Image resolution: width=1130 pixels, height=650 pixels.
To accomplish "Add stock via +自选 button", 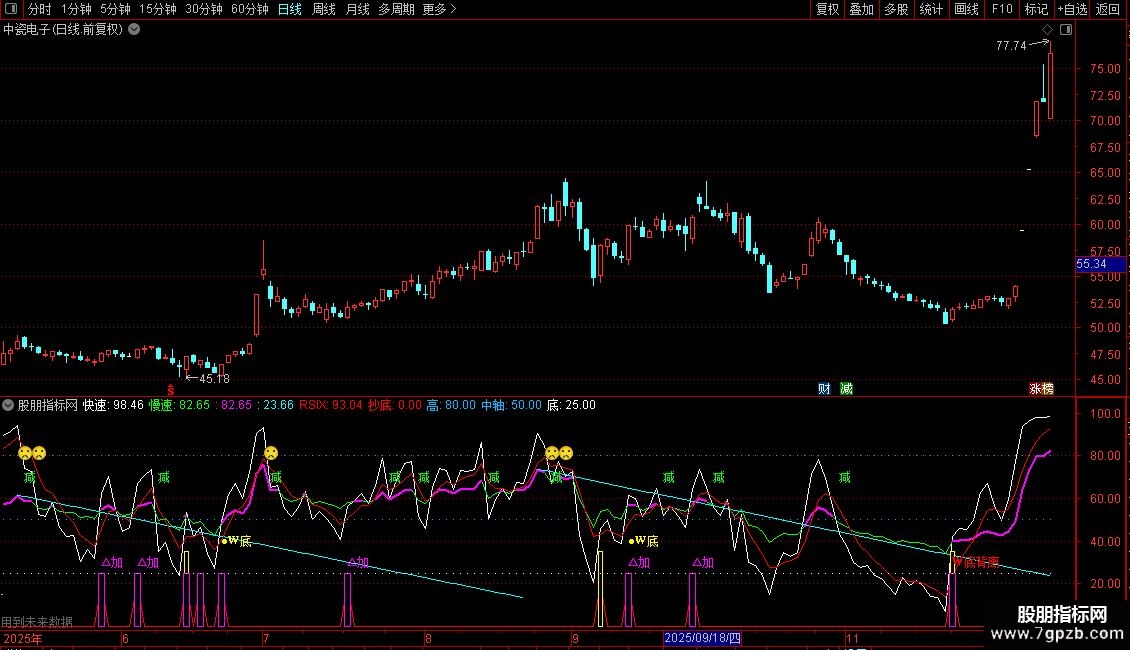I will tap(1072, 10).
